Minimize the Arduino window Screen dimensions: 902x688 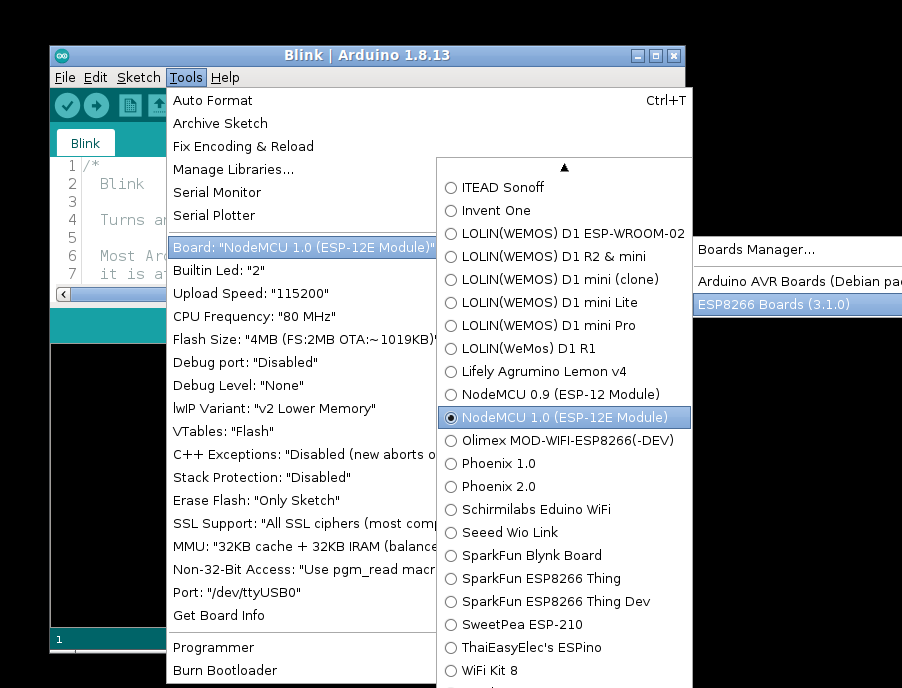click(637, 56)
